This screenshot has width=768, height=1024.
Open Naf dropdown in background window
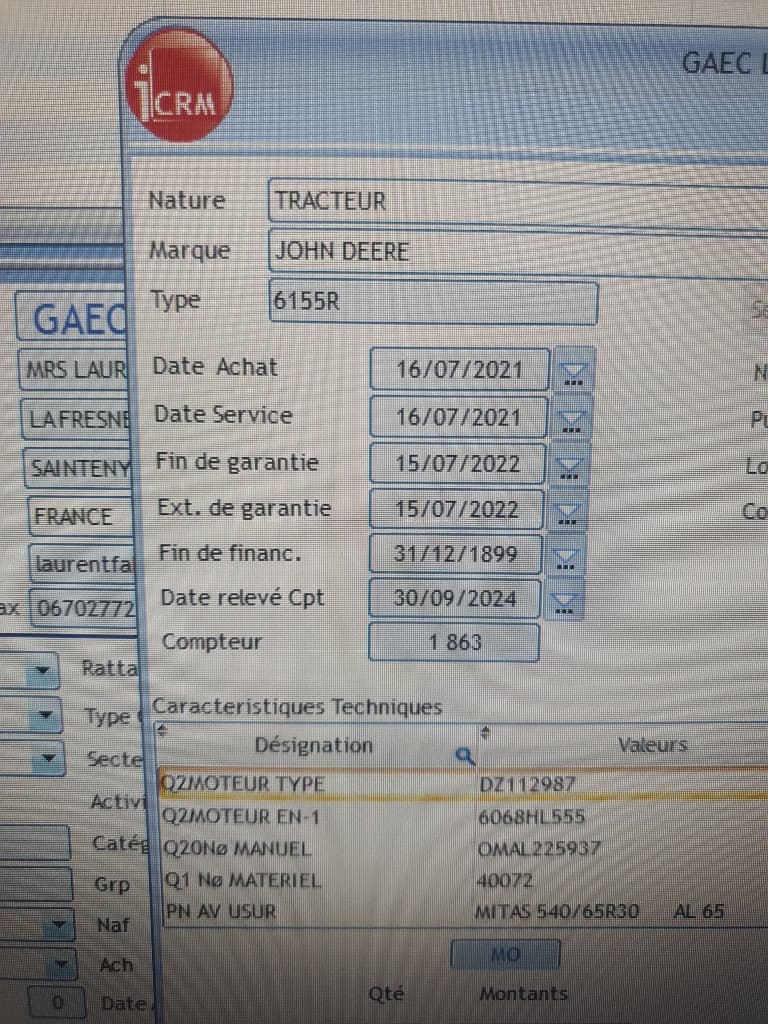click(57, 925)
